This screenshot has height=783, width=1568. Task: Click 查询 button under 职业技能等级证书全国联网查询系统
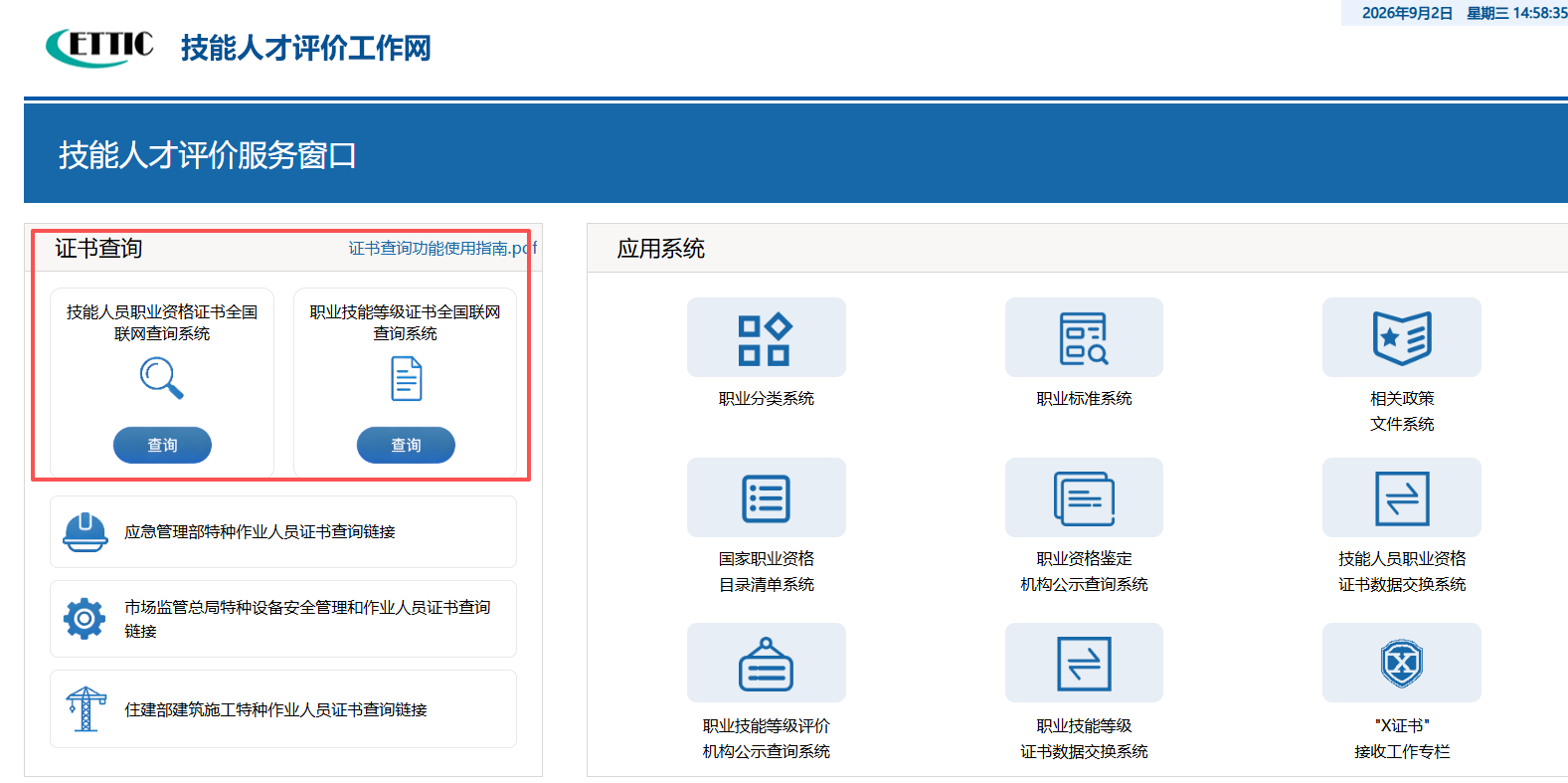pos(406,445)
